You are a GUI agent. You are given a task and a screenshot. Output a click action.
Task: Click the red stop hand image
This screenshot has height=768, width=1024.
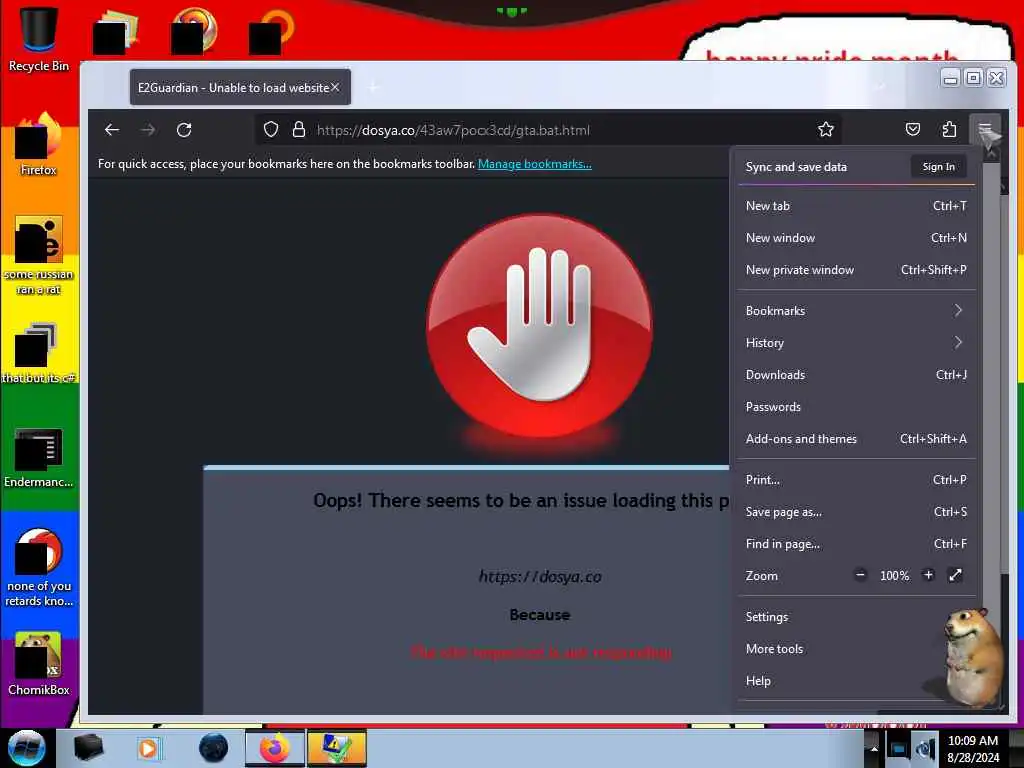tap(539, 325)
